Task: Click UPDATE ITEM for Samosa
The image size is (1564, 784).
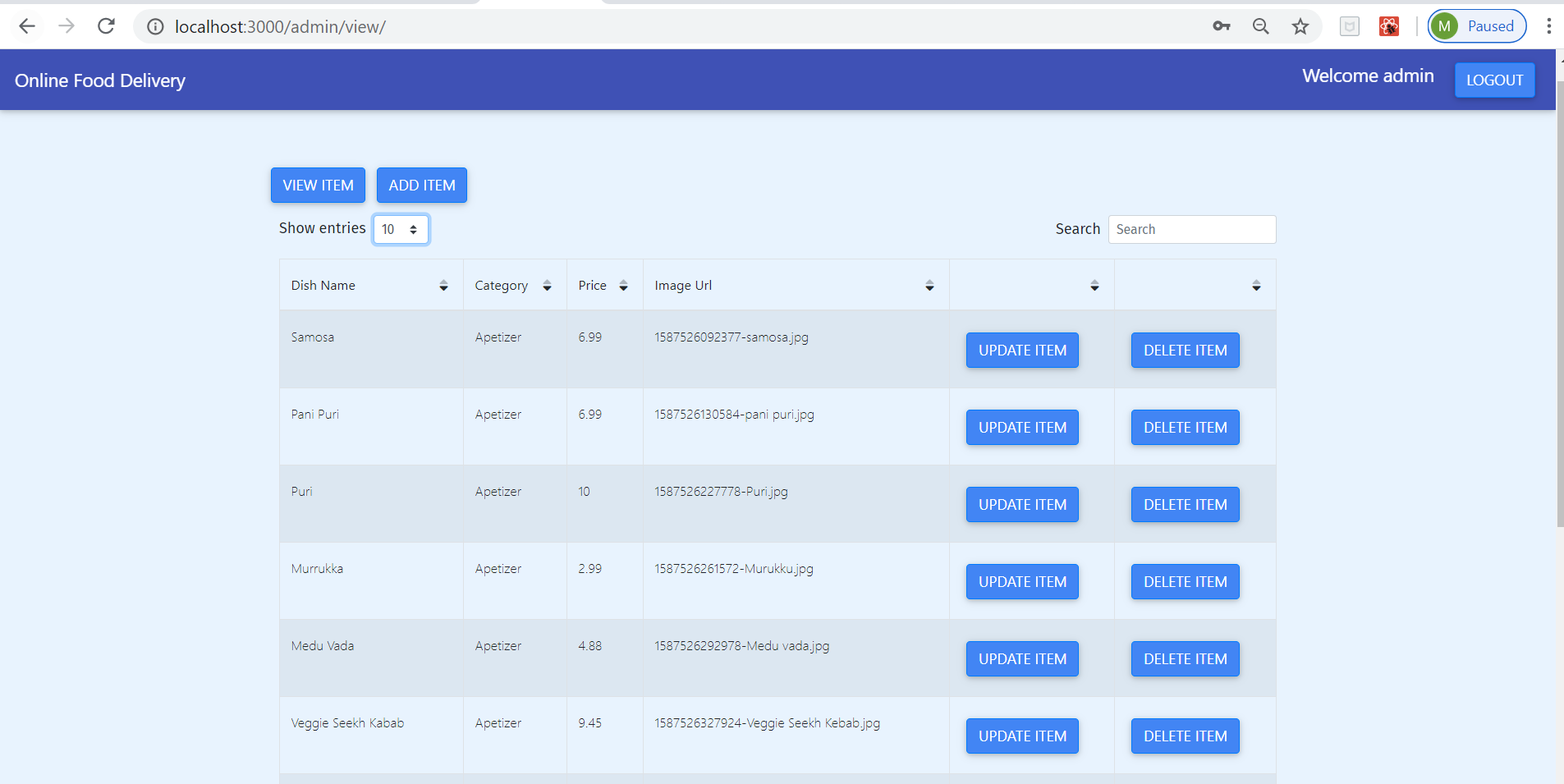Action: pos(1021,350)
